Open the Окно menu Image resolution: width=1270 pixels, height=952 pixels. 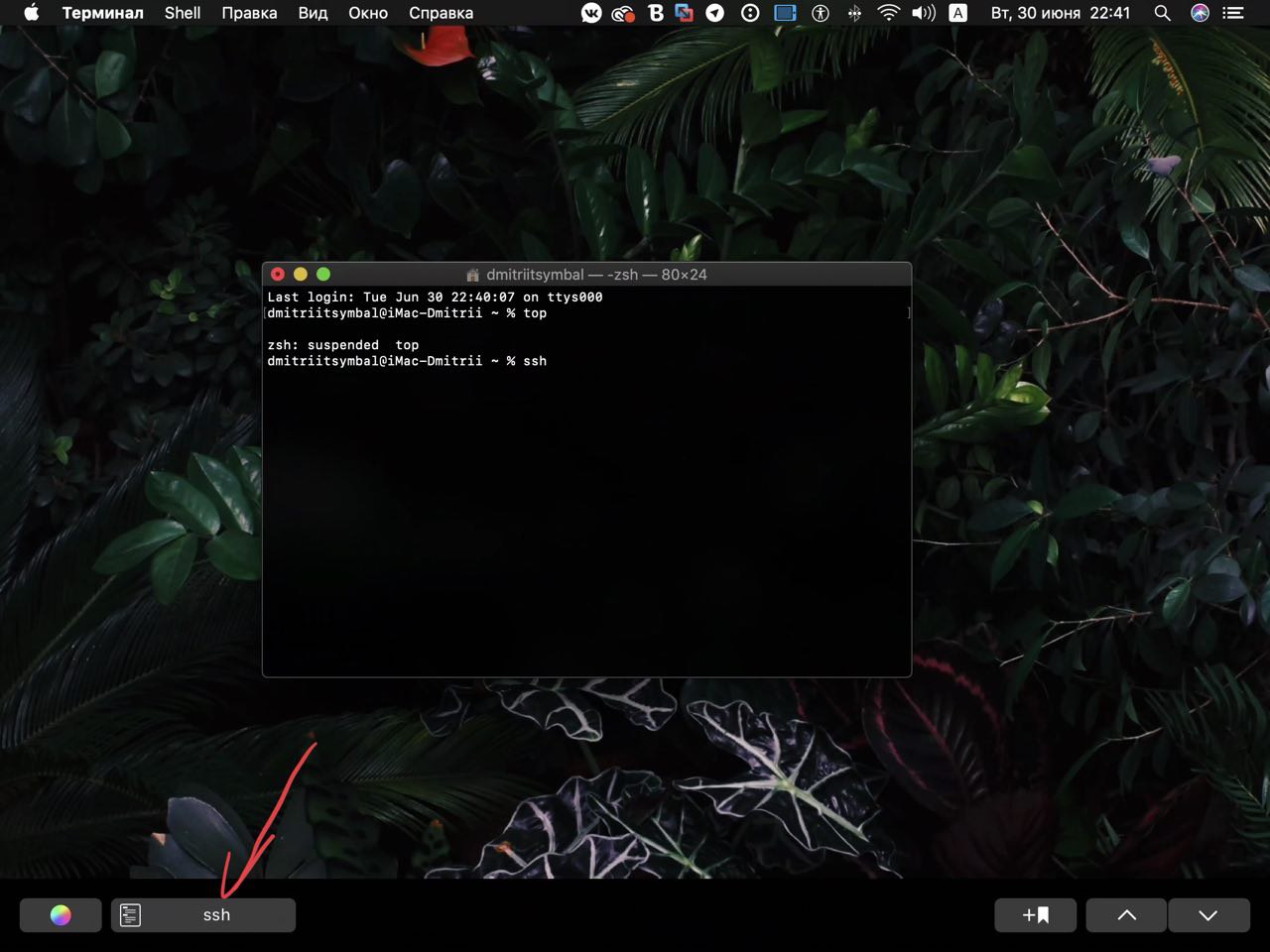coord(368,13)
